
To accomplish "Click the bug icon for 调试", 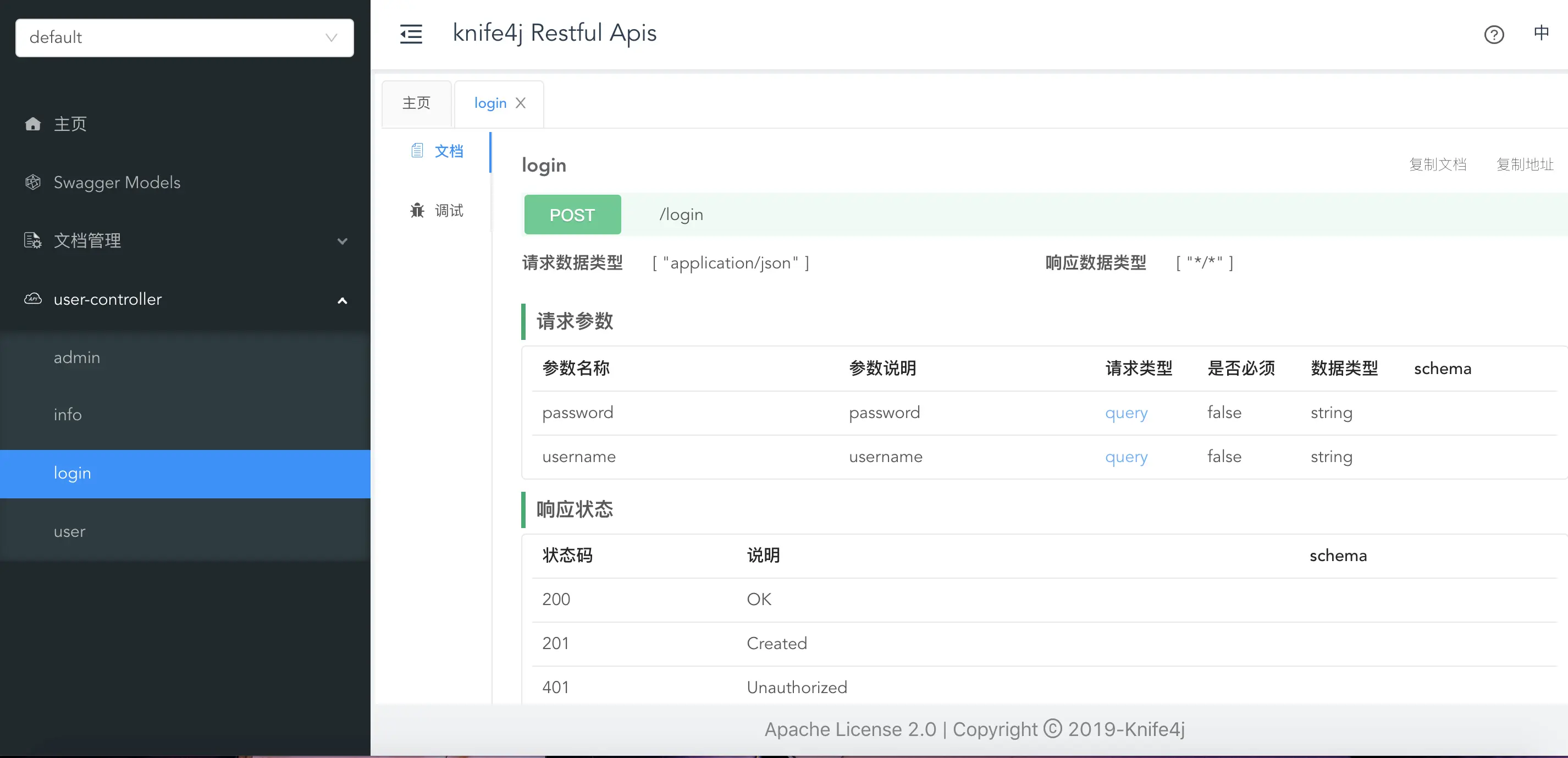I will [x=417, y=211].
